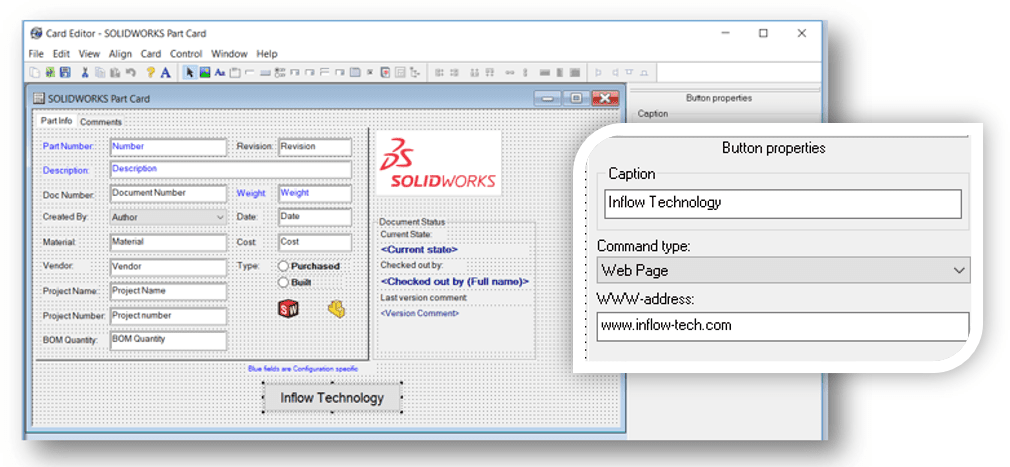Open the View menu

click(x=90, y=54)
